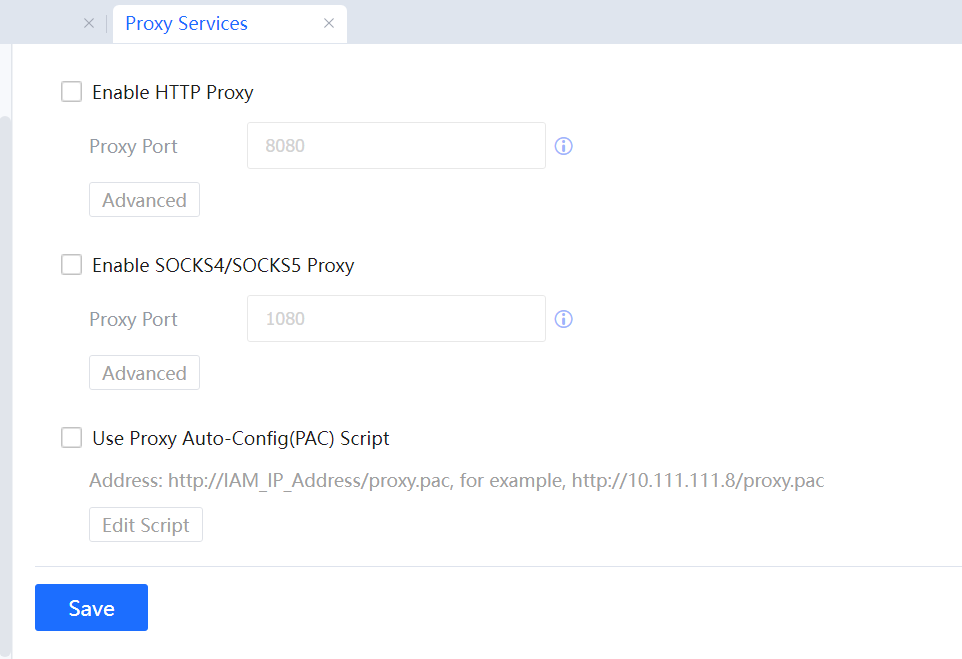Open Advanced settings under SOCKS4/SOCKS5 Proxy
The width and height of the screenshot is (962, 659).
144,373
